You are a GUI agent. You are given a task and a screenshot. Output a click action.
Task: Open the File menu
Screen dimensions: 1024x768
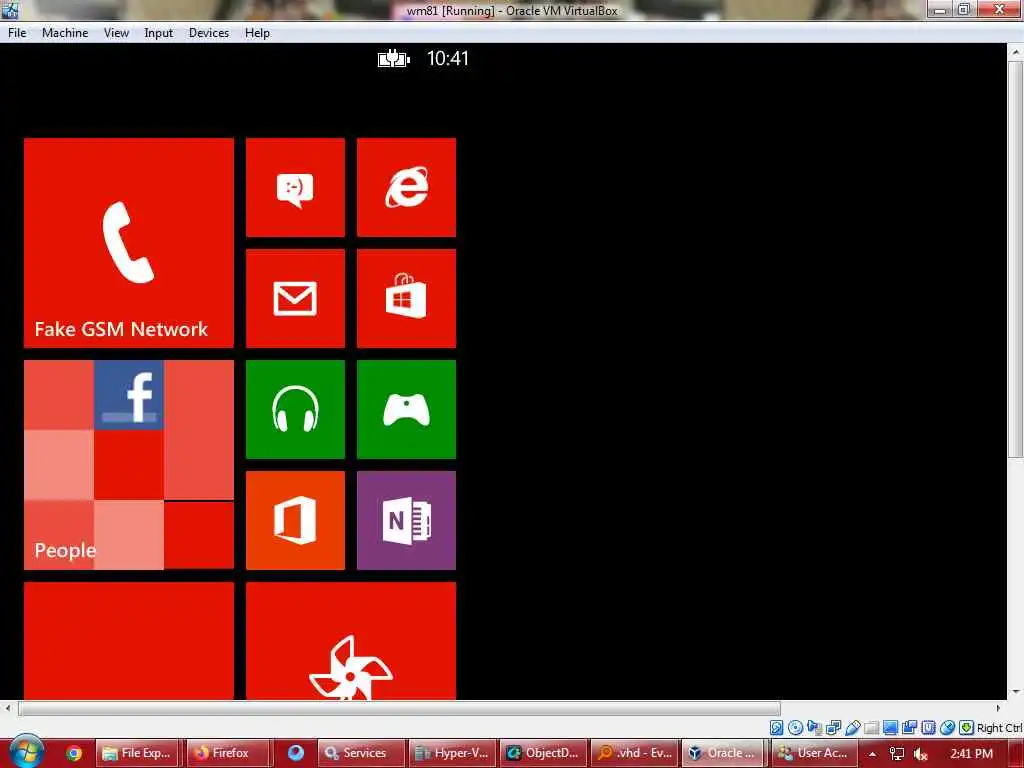click(x=17, y=33)
